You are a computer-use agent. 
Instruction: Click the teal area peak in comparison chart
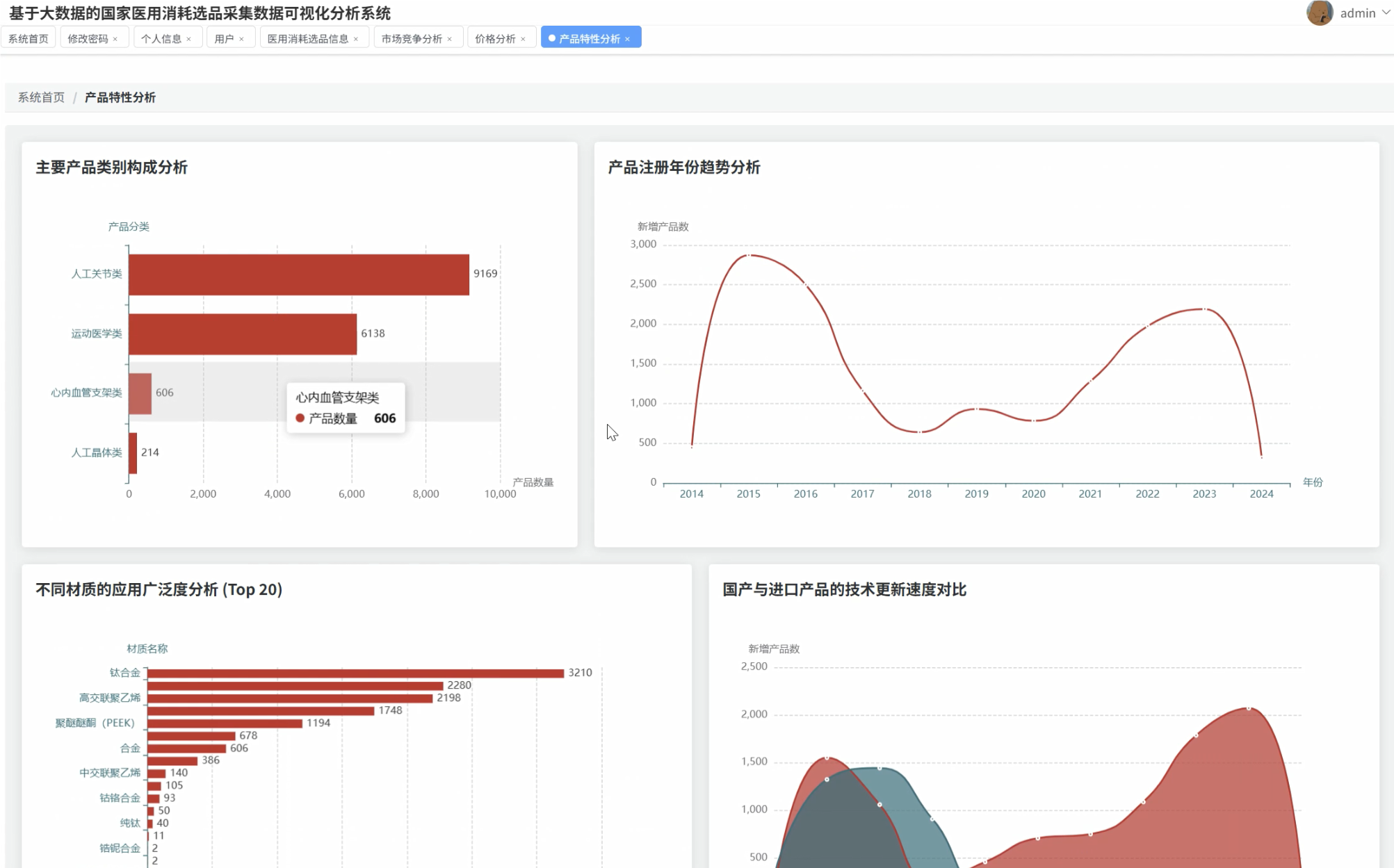(x=880, y=768)
